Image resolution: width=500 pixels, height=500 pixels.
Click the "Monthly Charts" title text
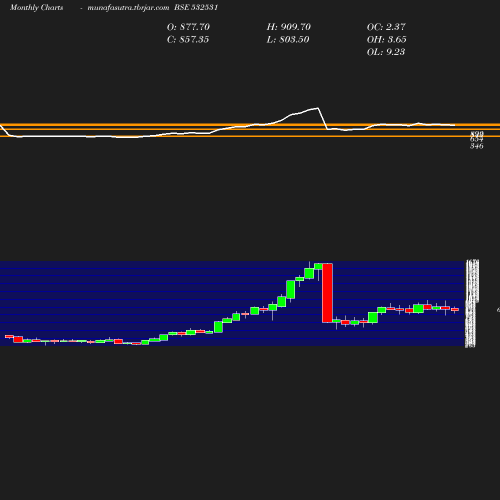tap(37, 8)
